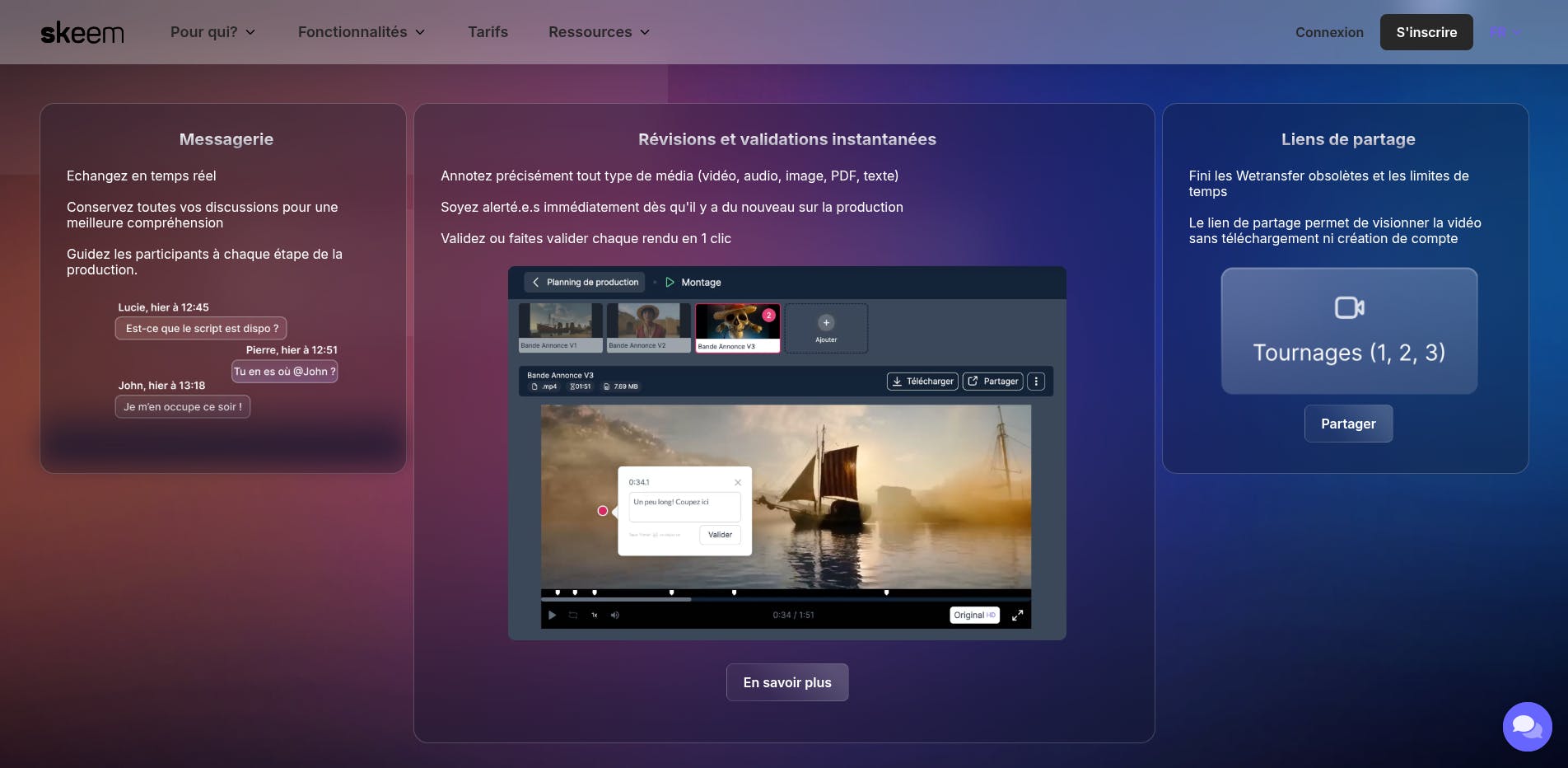The width and height of the screenshot is (1568, 768).
Task: Select the Bande Annonce V3 thumbnail
Action: click(737, 328)
